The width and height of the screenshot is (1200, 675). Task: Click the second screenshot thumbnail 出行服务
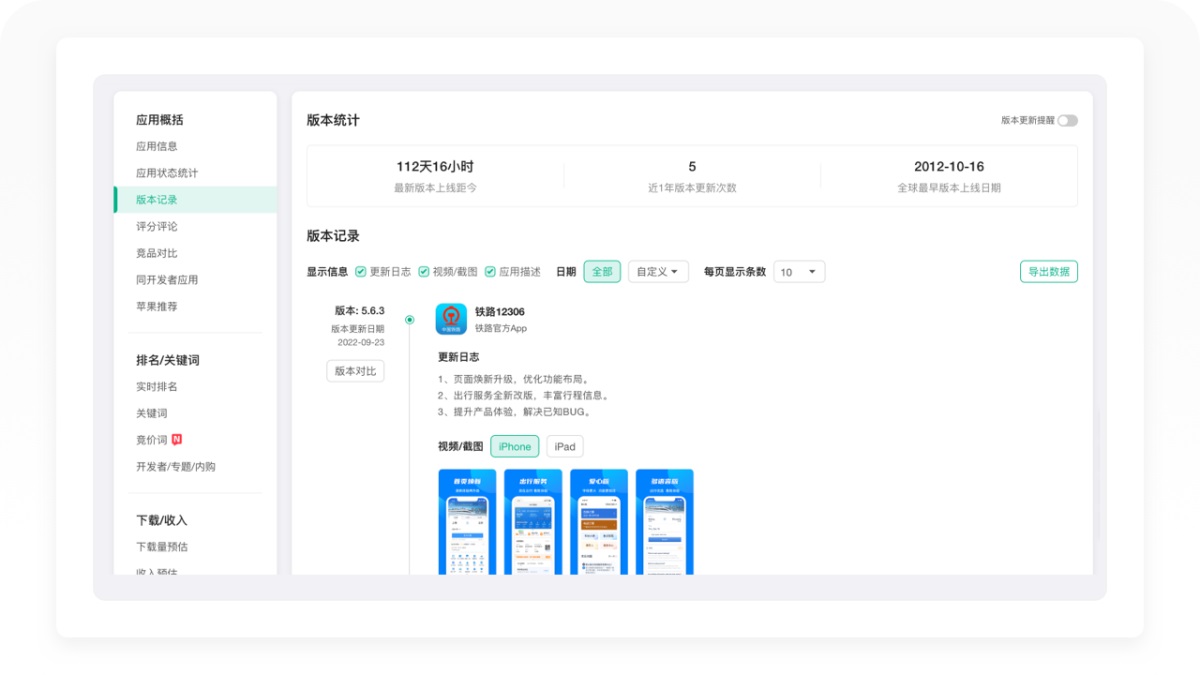(x=533, y=521)
